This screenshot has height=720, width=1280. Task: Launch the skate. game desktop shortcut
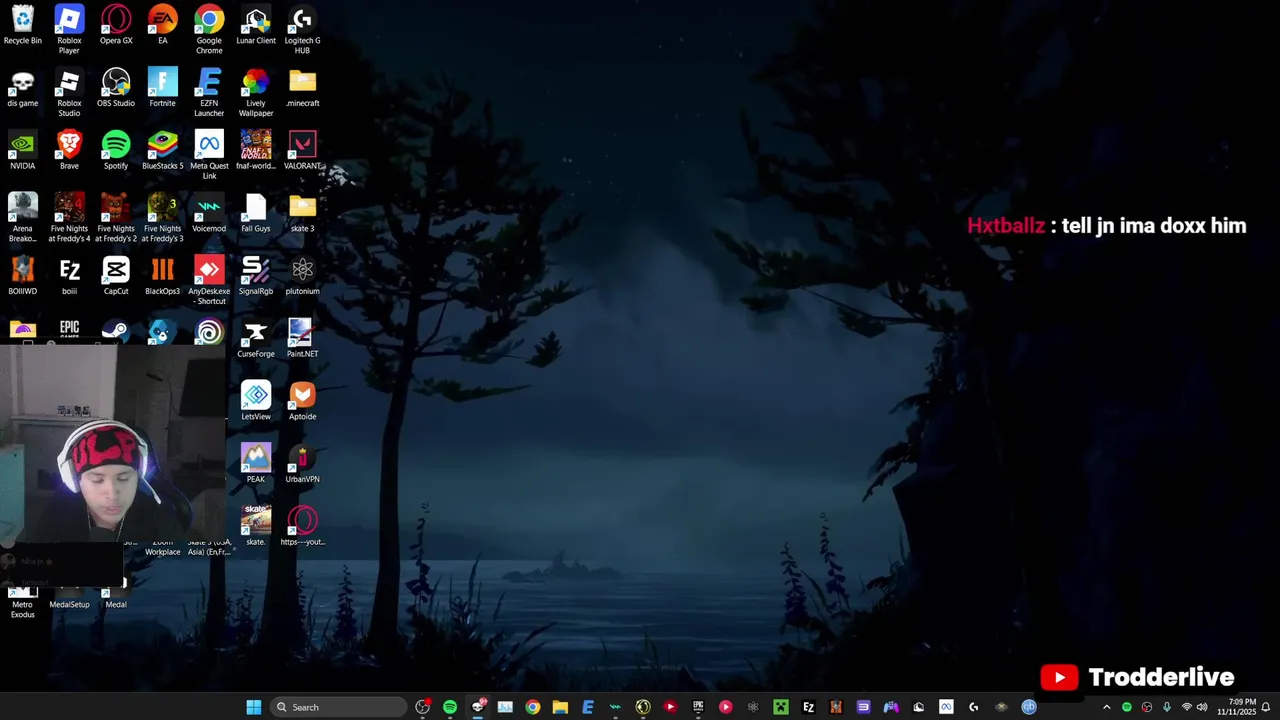pos(256,526)
